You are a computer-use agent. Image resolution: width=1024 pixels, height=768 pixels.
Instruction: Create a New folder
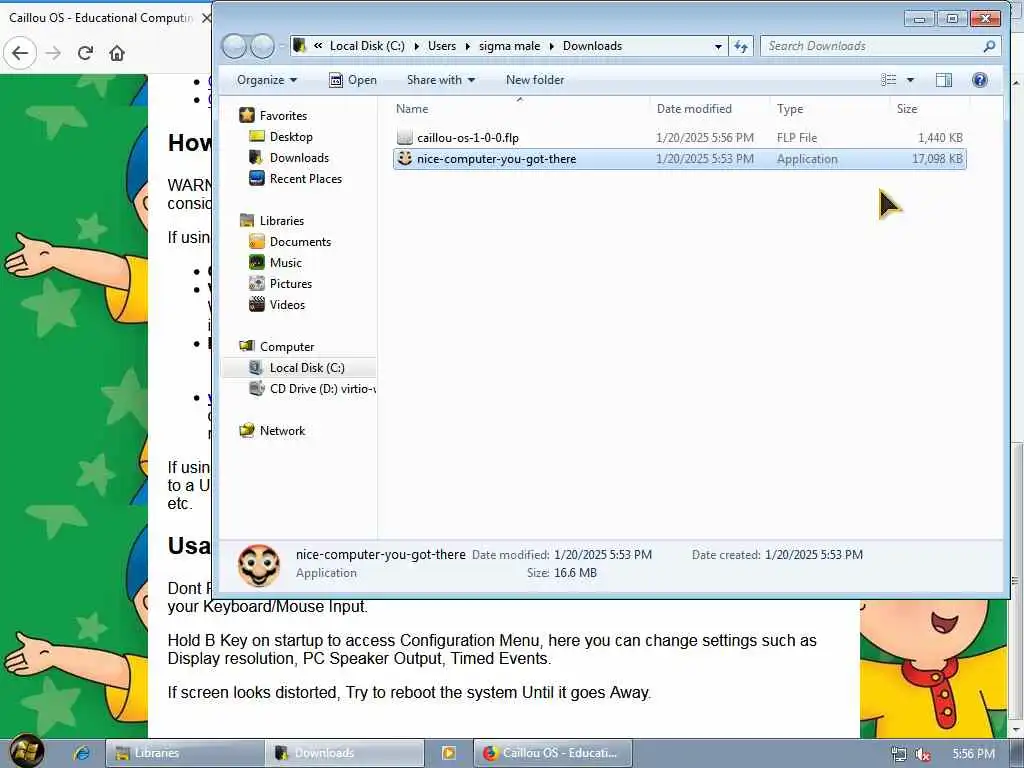535,80
